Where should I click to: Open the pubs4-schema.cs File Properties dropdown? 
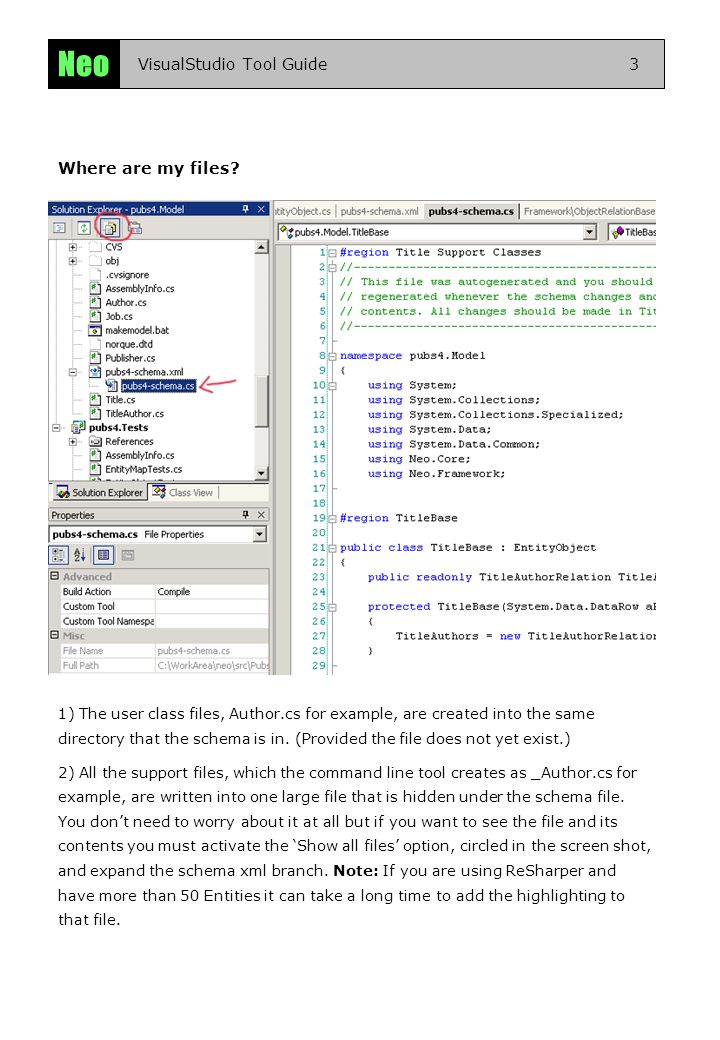coord(260,534)
